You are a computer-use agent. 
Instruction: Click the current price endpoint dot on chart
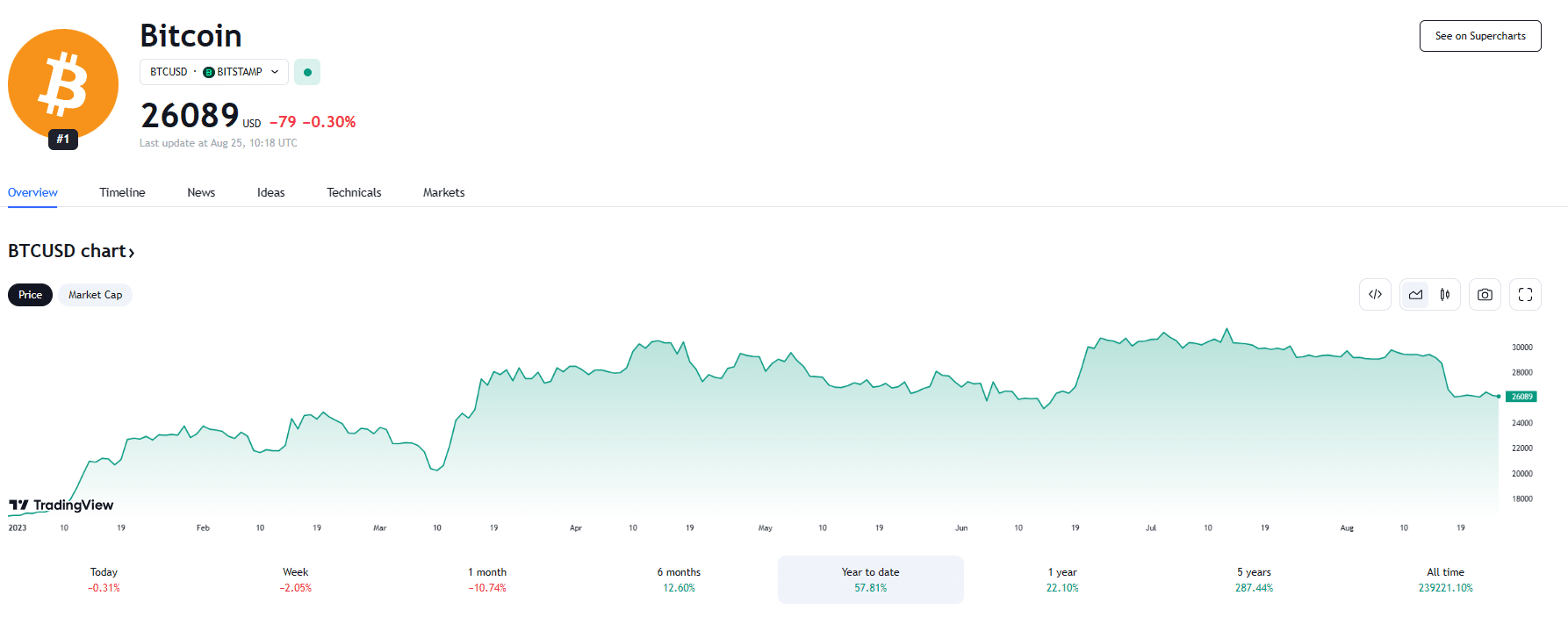pos(1499,397)
